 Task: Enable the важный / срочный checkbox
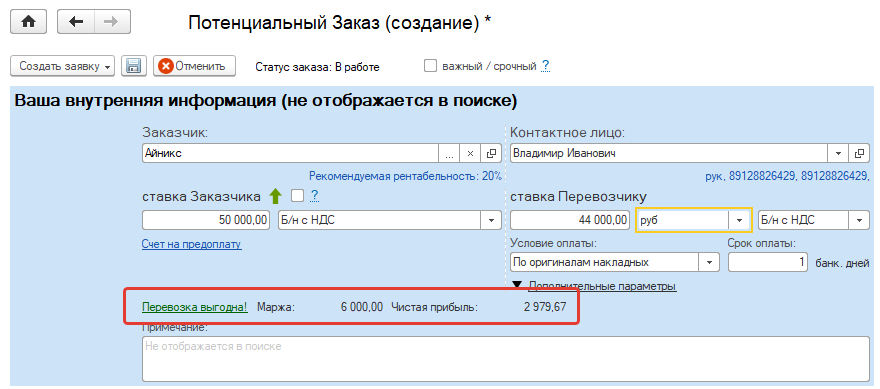(x=430, y=66)
